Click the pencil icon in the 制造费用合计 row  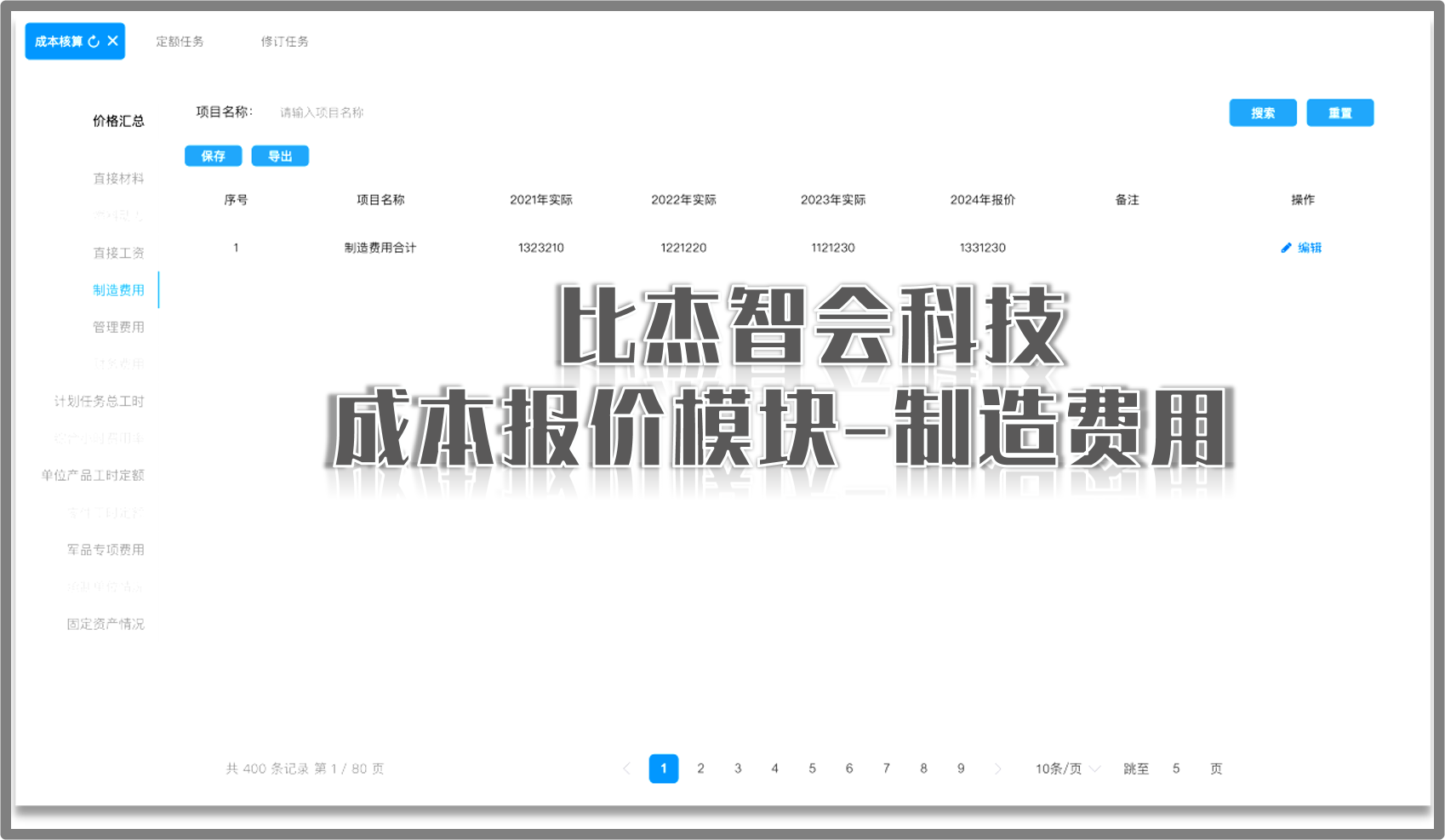(1286, 248)
